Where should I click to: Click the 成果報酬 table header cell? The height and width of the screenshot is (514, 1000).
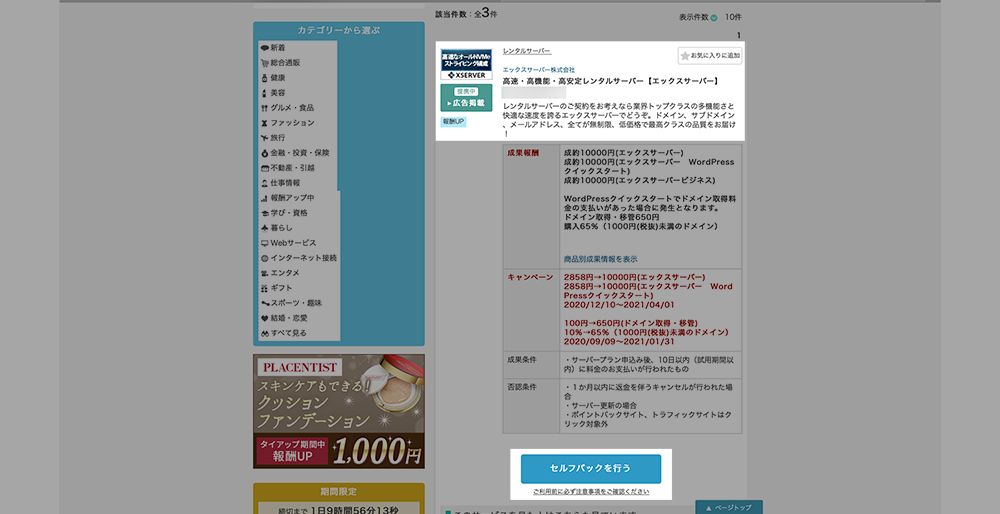click(x=531, y=206)
